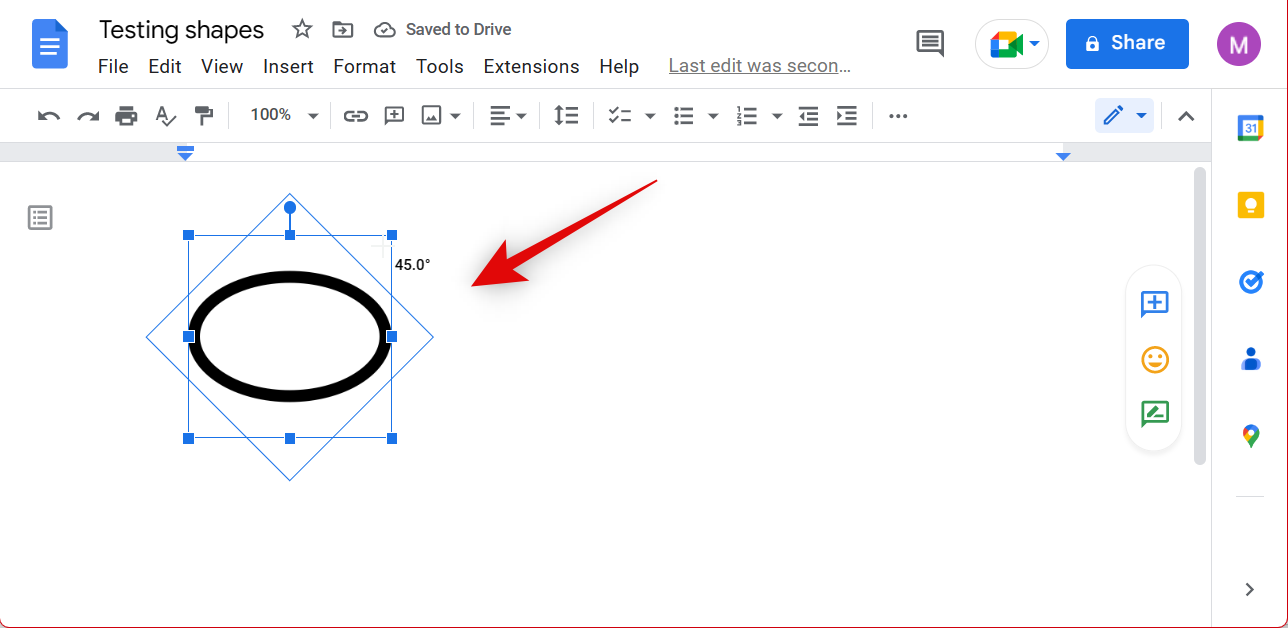The height and width of the screenshot is (628, 1288).
Task: Click the Undo arrow icon
Action: click(48, 116)
